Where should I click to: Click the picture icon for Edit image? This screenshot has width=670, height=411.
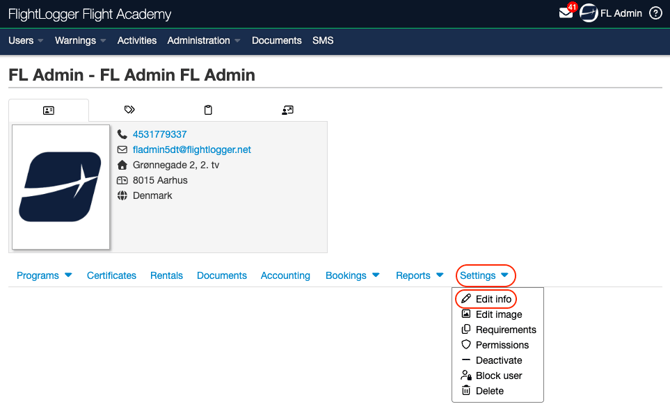[466, 314]
